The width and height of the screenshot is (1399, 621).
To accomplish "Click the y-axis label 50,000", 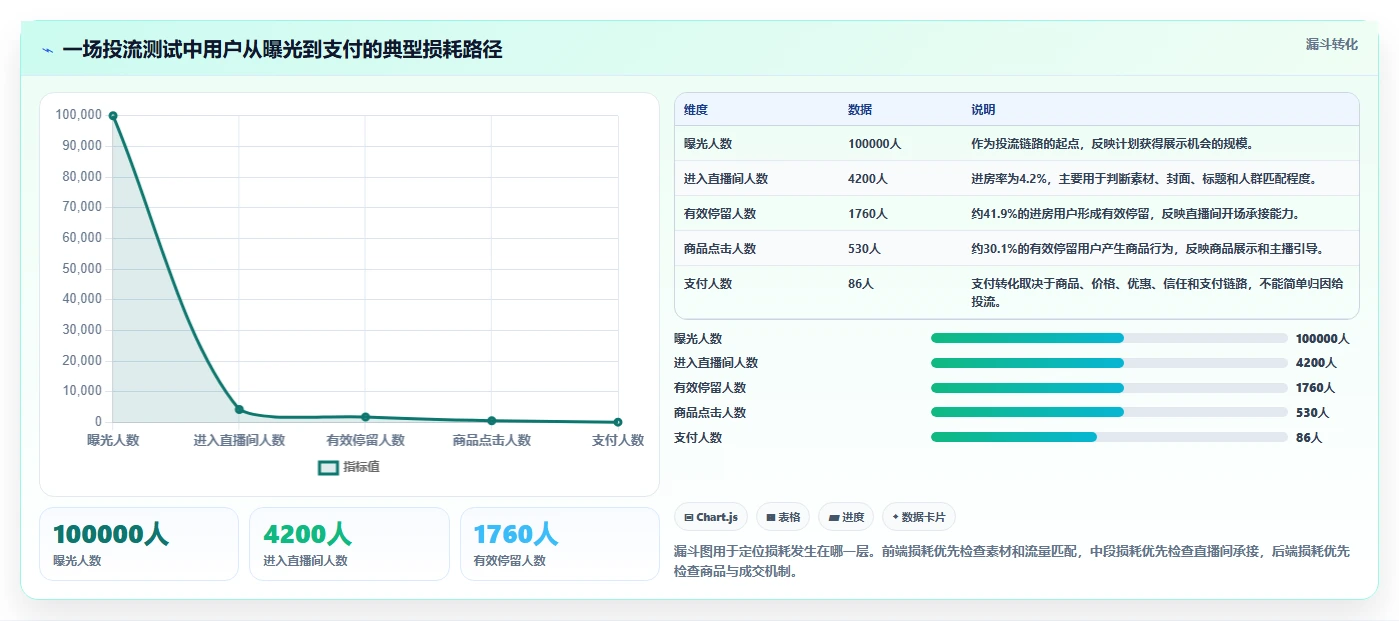I will (82, 269).
